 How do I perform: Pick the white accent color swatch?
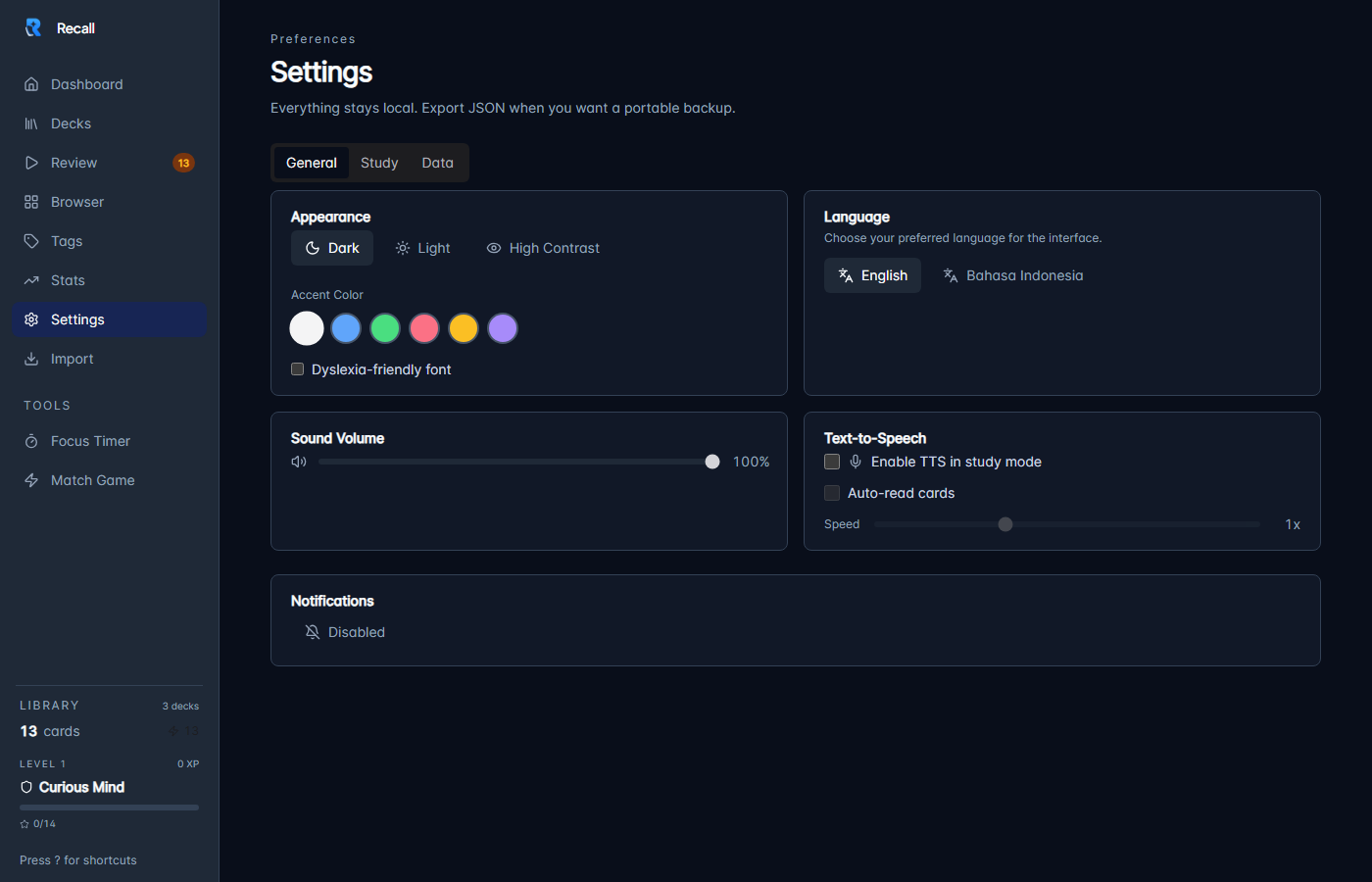point(307,328)
